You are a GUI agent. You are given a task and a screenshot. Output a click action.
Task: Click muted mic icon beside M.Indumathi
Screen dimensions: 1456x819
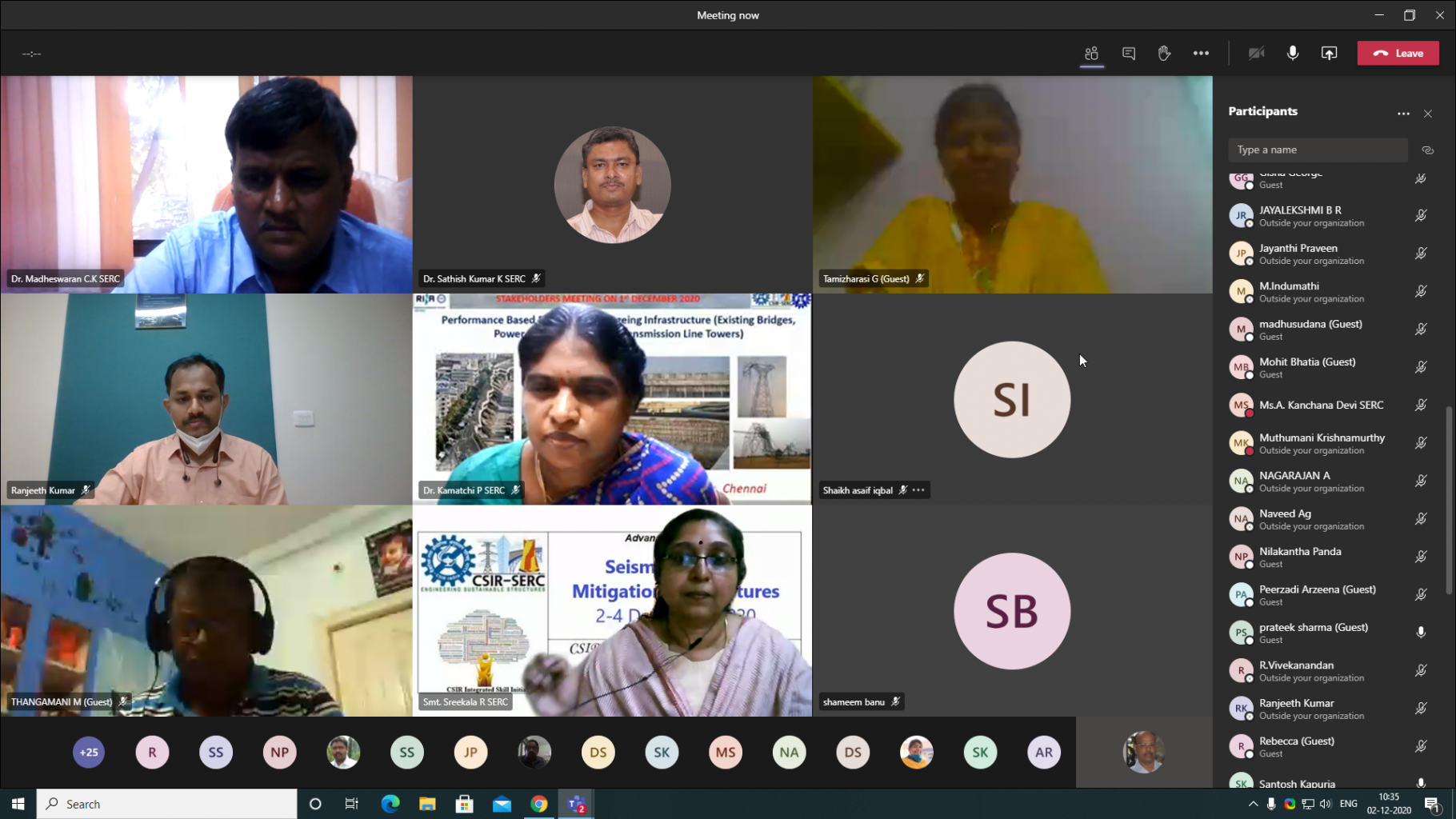(1421, 292)
